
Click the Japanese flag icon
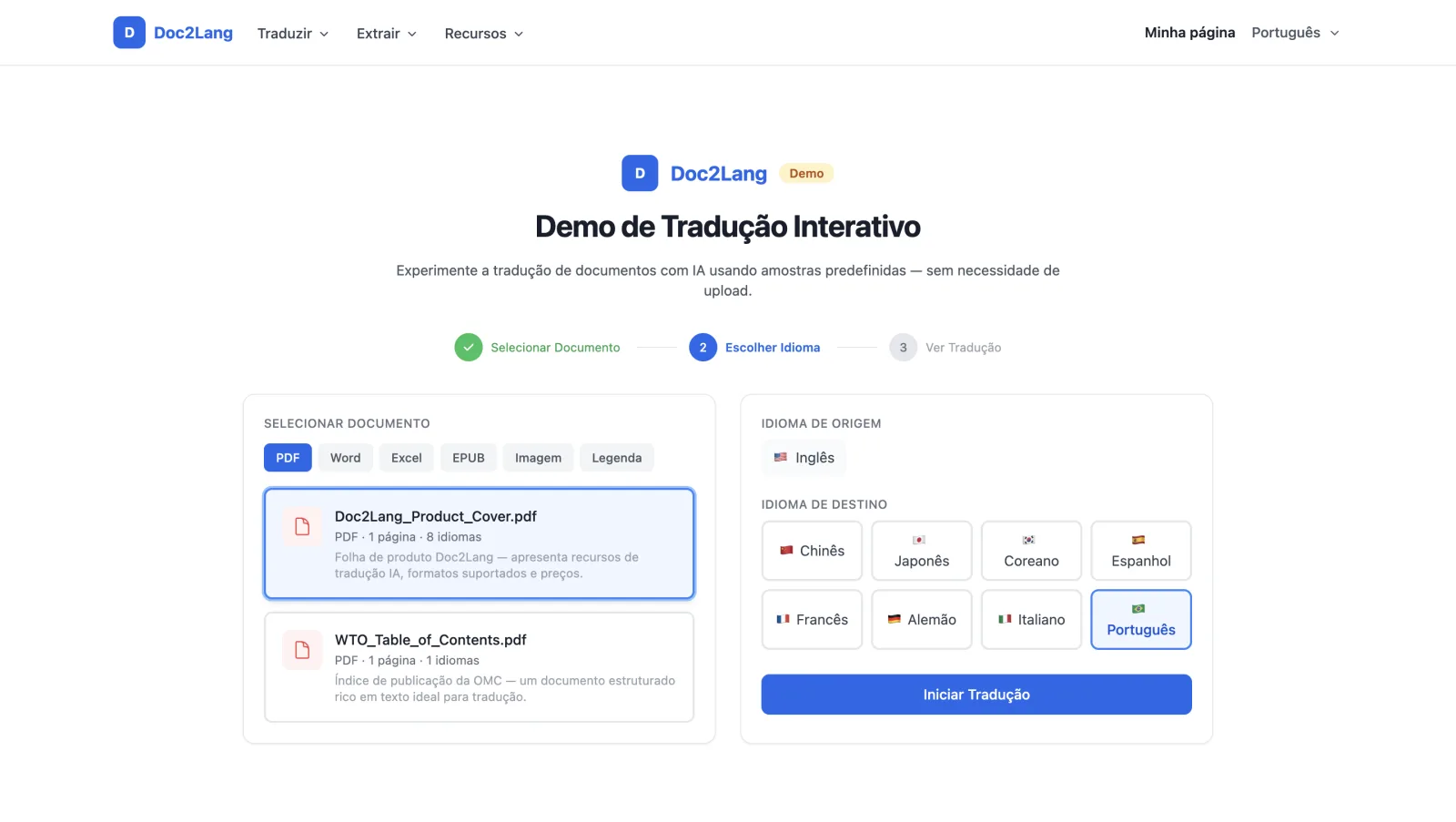click(919, 540)
